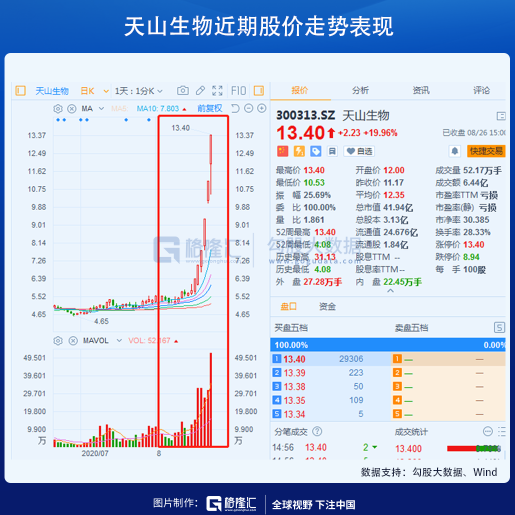Toggle the left sidebar panel icon
515x515 pixels.
tap(20, 91)
